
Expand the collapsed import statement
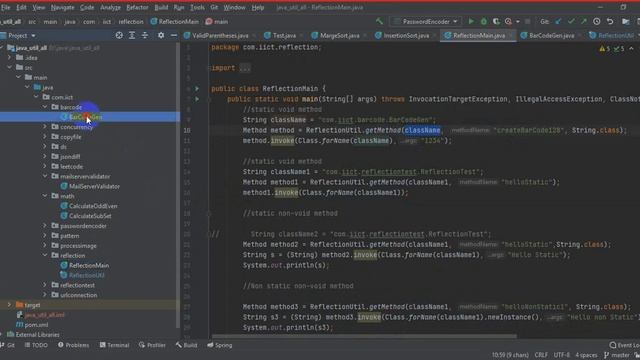pyautogui.click(x=245, y=68)
